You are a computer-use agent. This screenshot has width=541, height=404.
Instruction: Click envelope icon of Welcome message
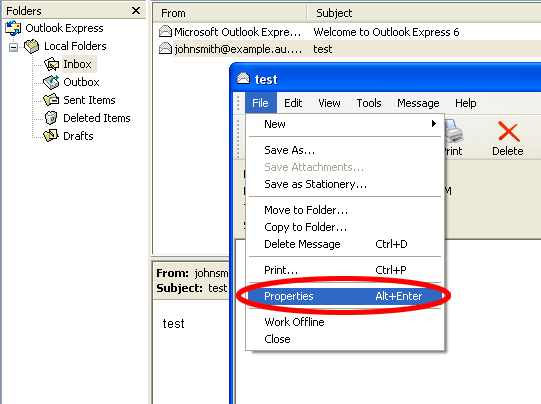pos(165,32)
